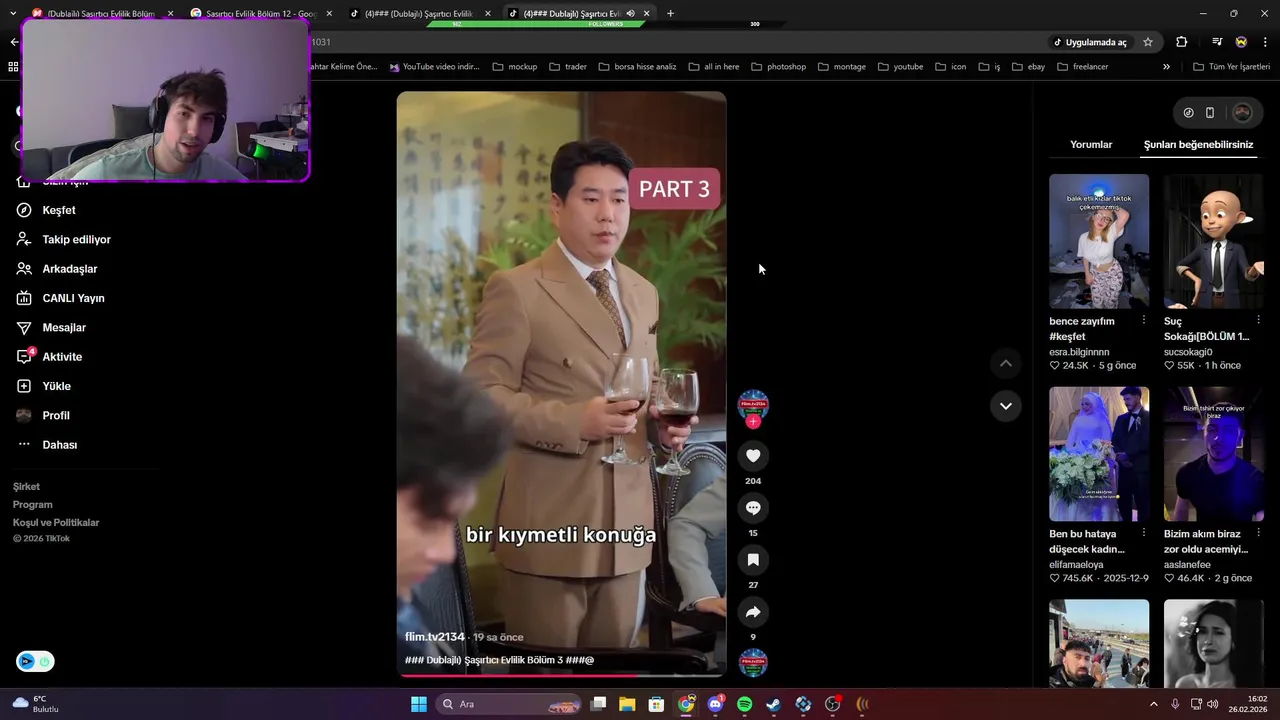Open Discord from the taskbar
1280x720 pixels.
click(715, 704)
